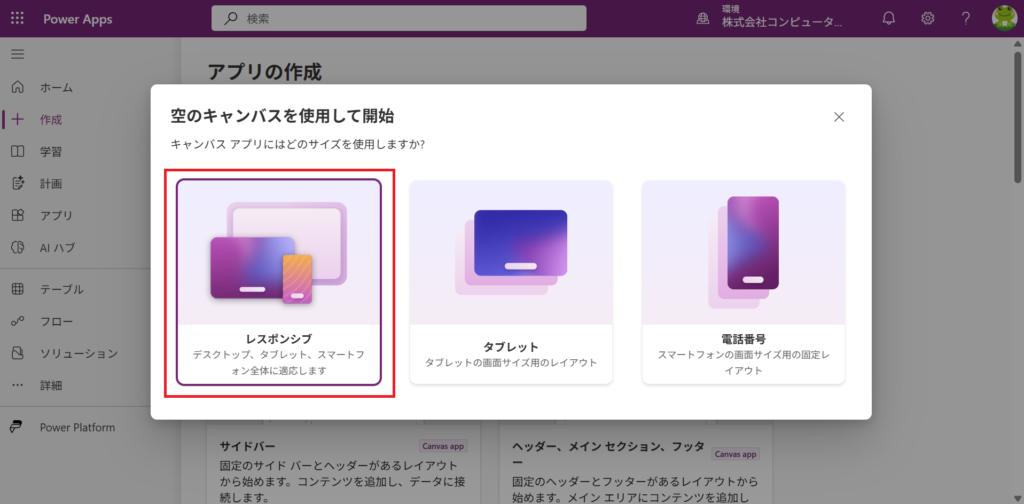Screen dimensions: 1024x504
Task: Click the 学習 book icon
Action: [18, 151]
